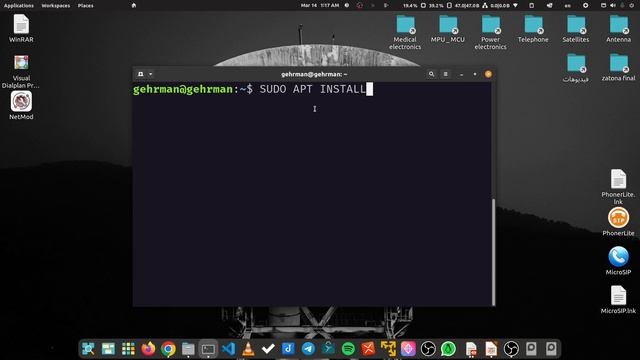640x360 pixels.
Task: Click the gehrman@gehrman prompt text
Action: click(x=183, y=89)
